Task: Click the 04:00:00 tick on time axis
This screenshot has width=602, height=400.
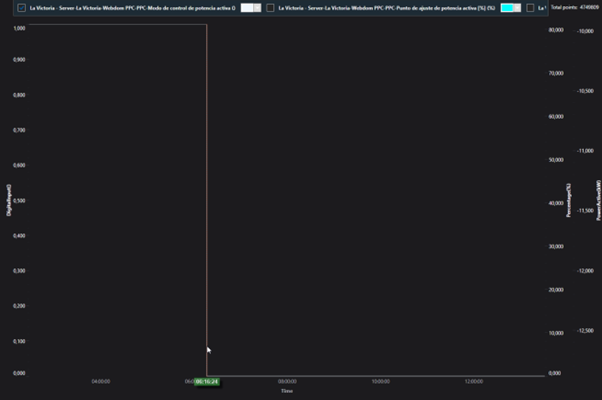Action: pos(100,381)
